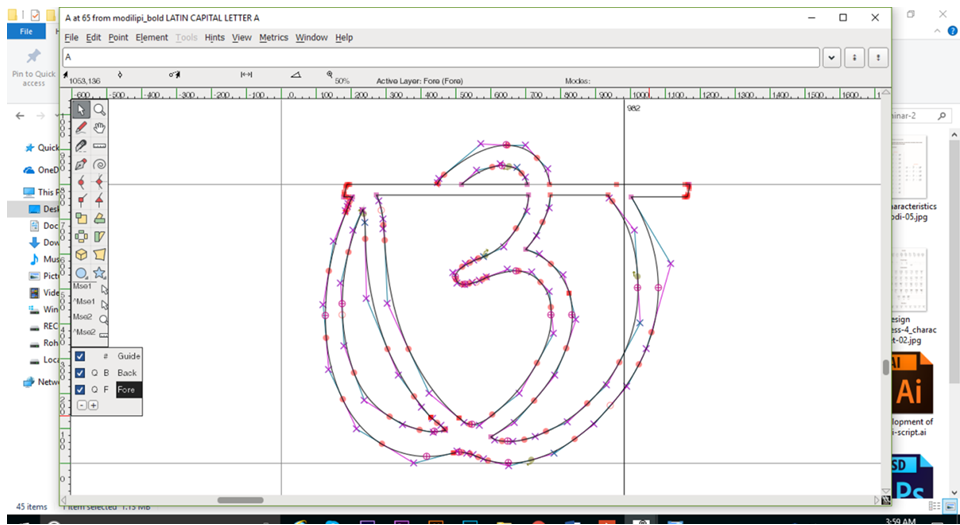Open the Element menu

tap(152, 37)
